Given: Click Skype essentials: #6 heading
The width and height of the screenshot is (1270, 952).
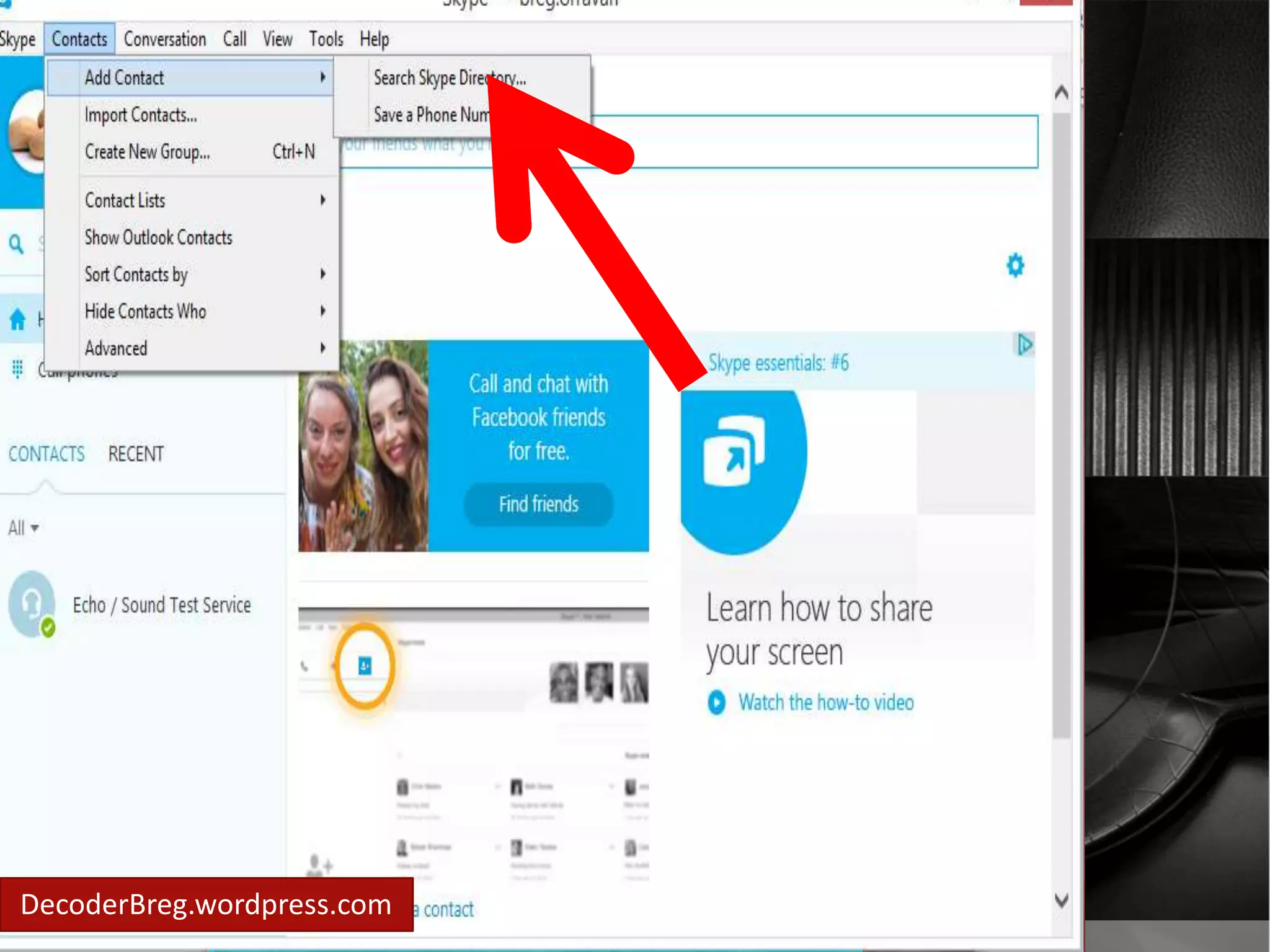Looking at the screenshot, I should click(x=778, y=362).
